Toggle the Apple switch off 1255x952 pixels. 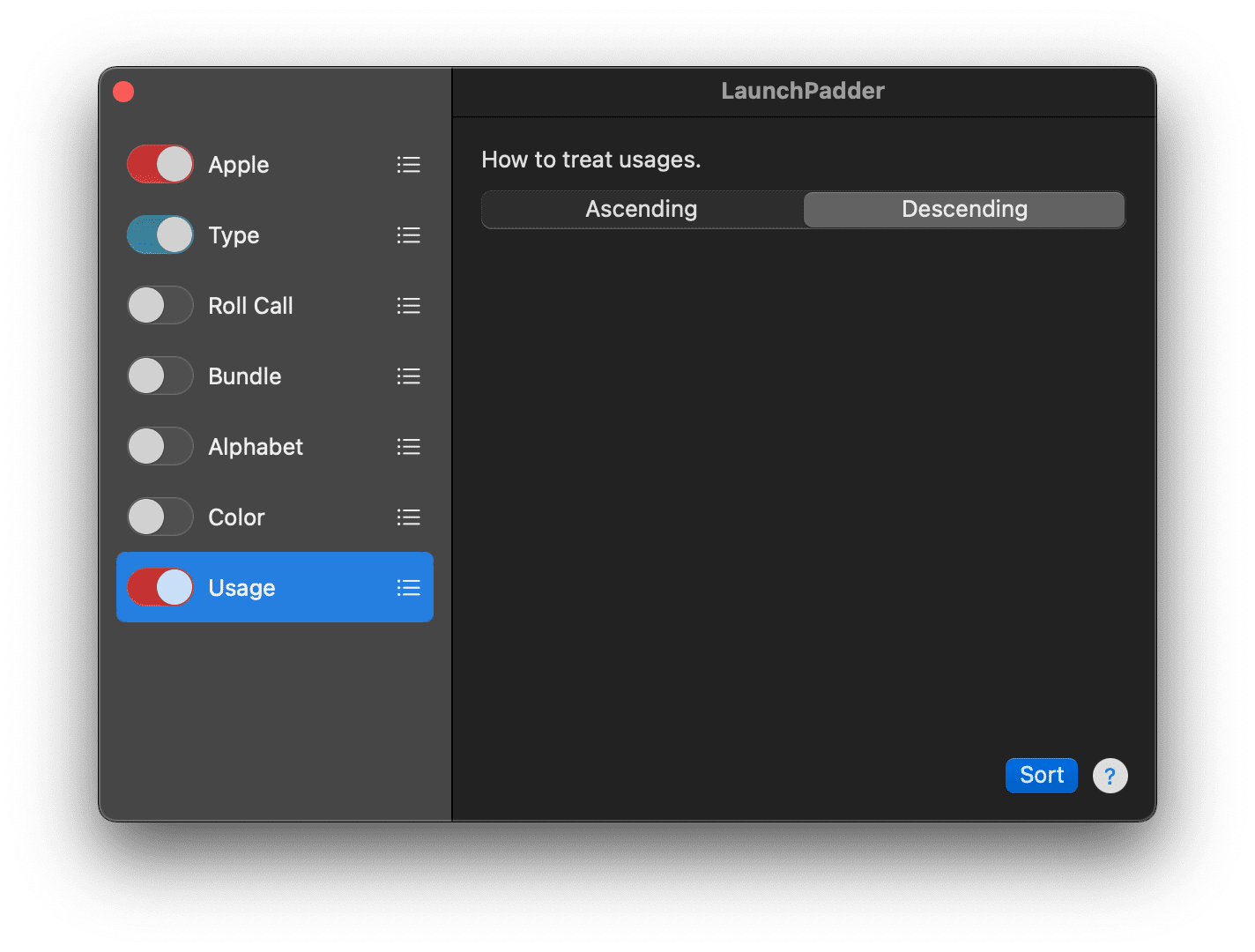tap(160, 164)
